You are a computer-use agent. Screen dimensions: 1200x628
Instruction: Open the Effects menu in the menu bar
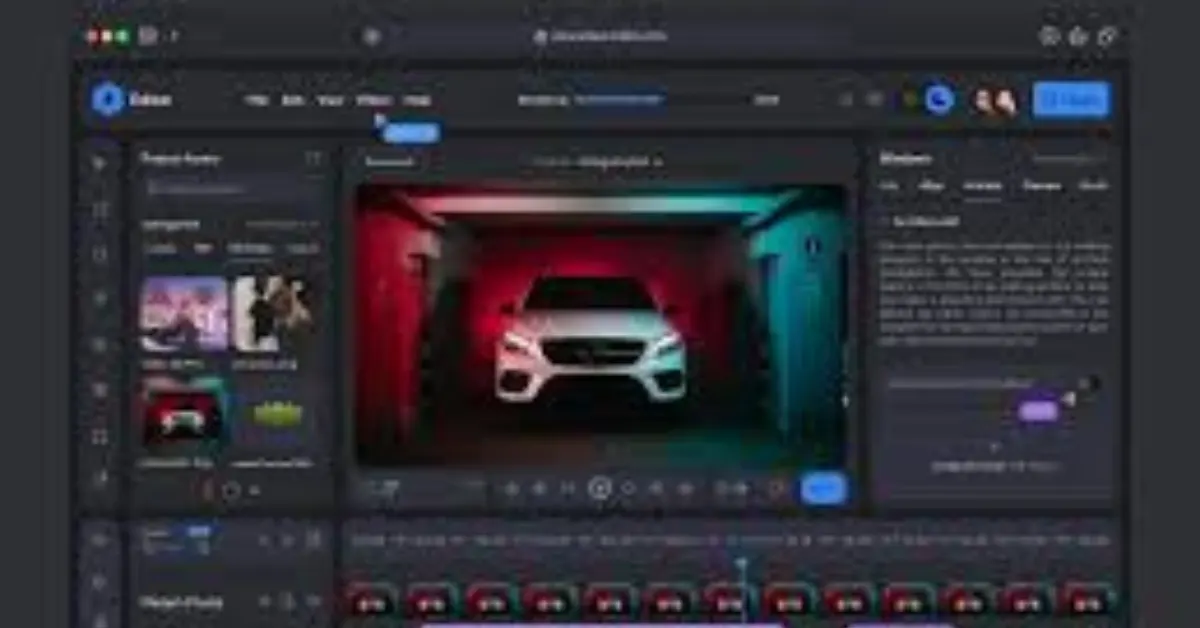[373, 100]
